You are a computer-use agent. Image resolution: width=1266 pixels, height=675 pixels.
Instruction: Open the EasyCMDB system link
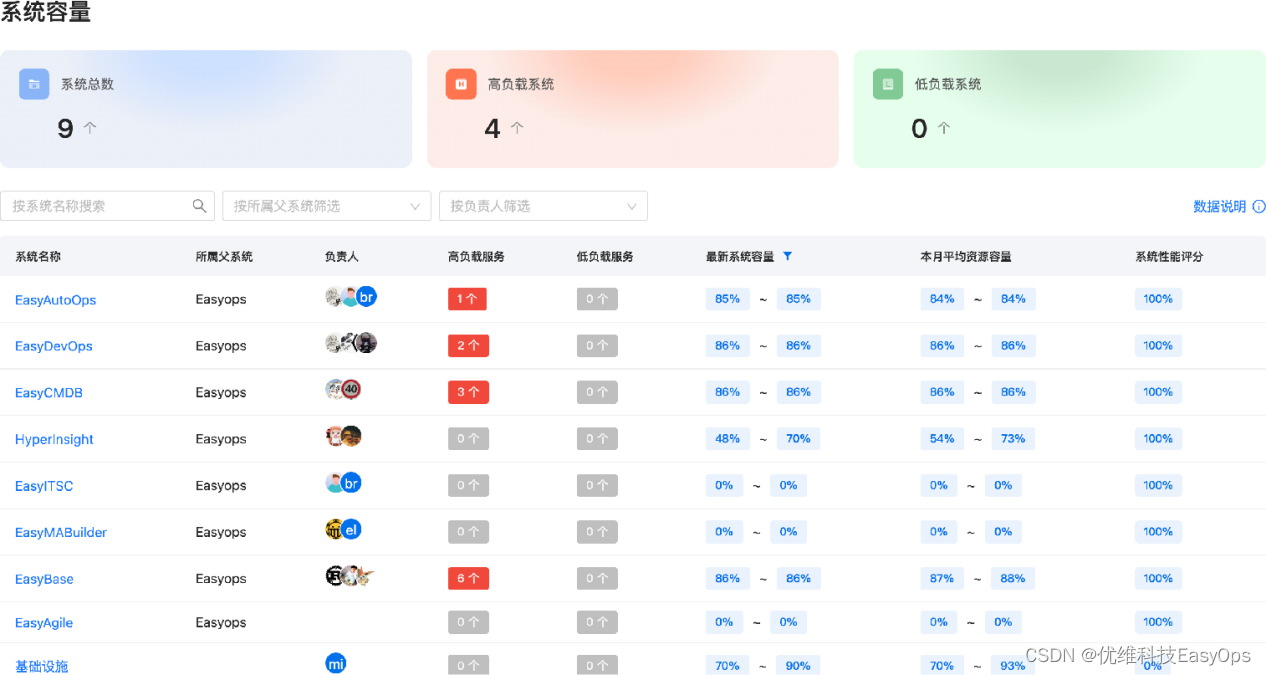[46, 392]
